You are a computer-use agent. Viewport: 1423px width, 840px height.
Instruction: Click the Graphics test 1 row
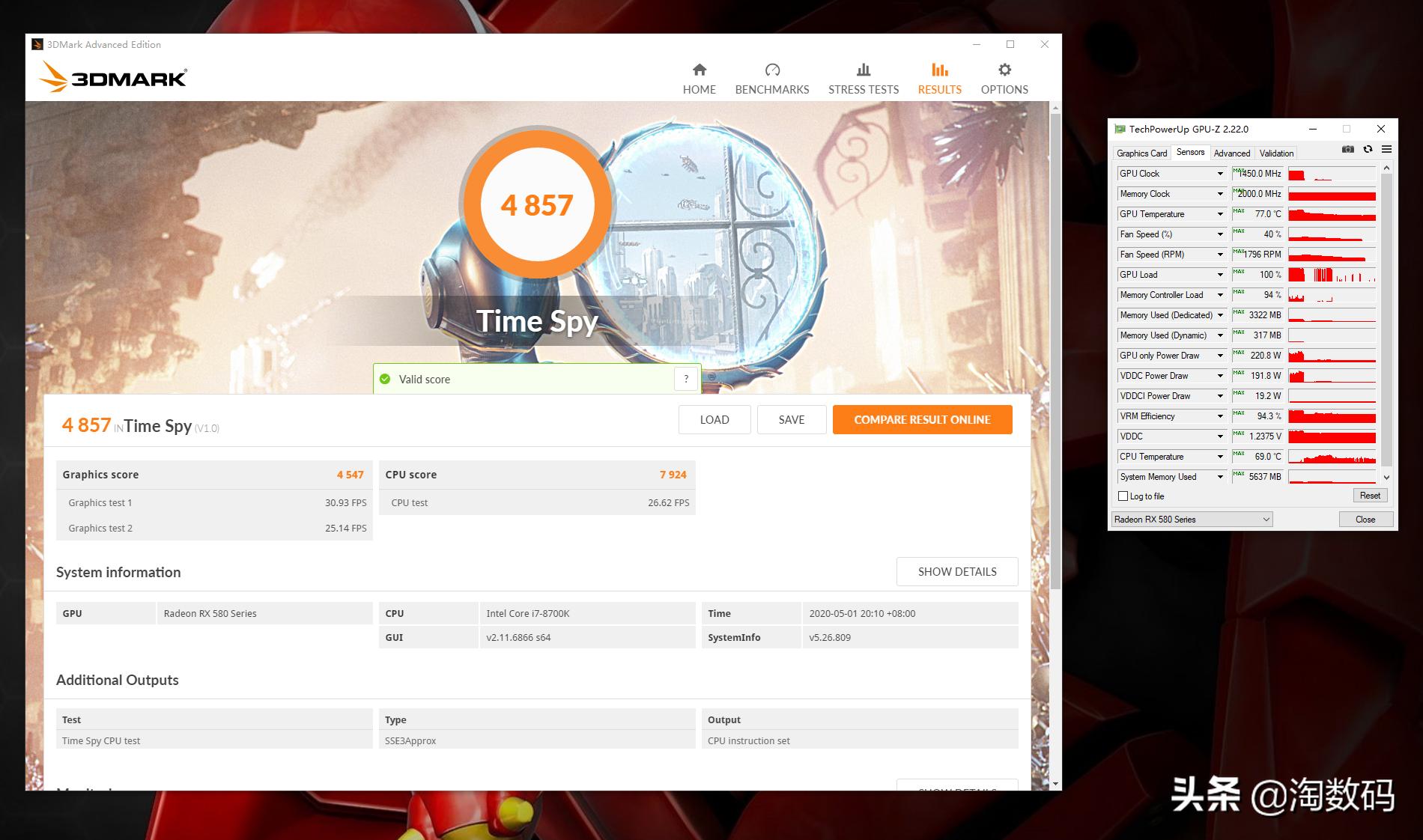click(x=214, y=502)
